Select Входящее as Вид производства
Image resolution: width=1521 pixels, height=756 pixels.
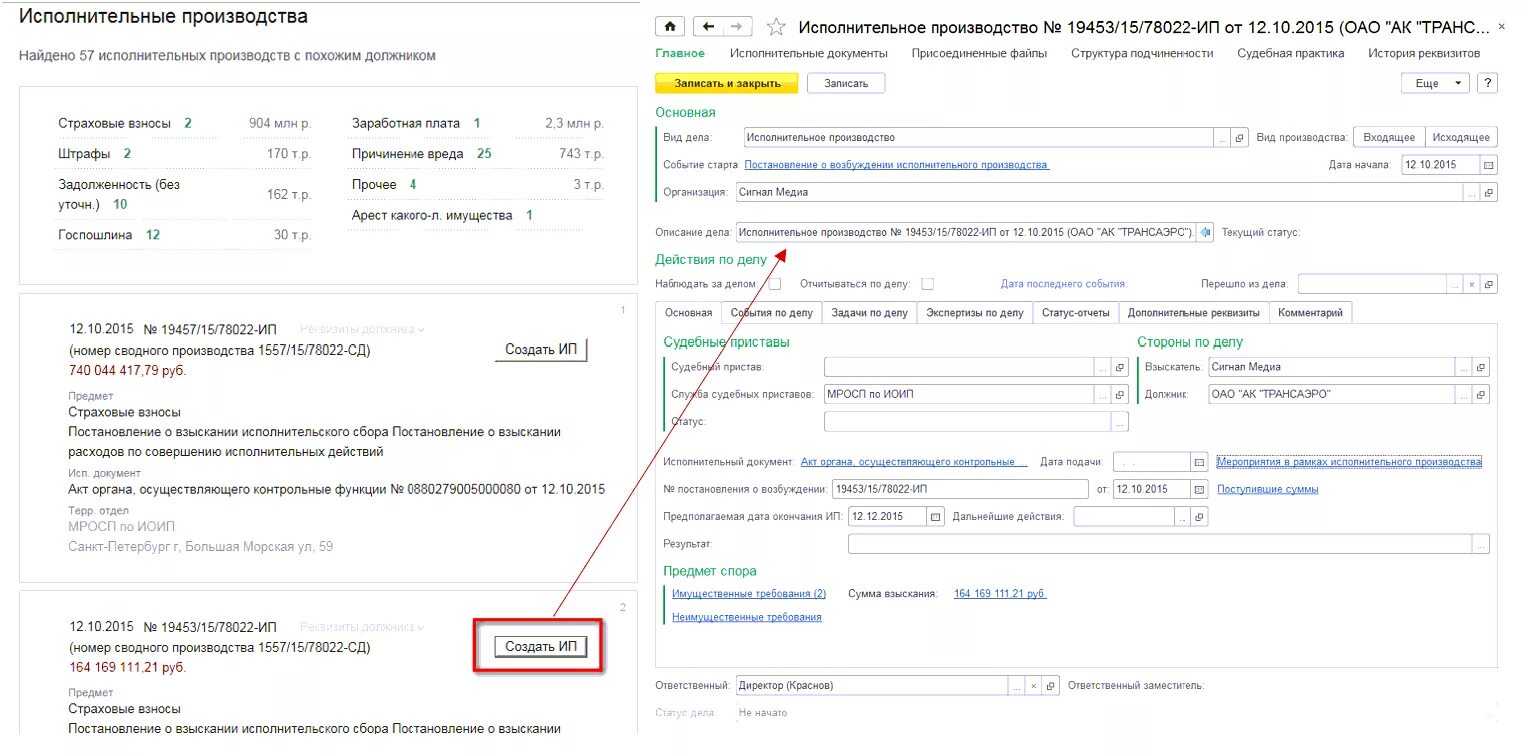(1388, 138)
